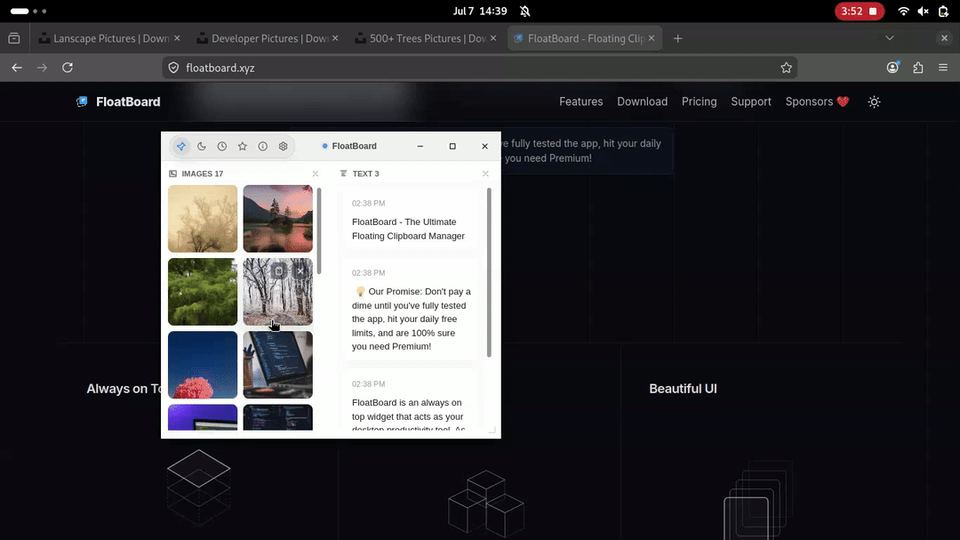Reload the current page
This screenshot has height=540, width=960.
pyautogui.click(x=67, y=68)
